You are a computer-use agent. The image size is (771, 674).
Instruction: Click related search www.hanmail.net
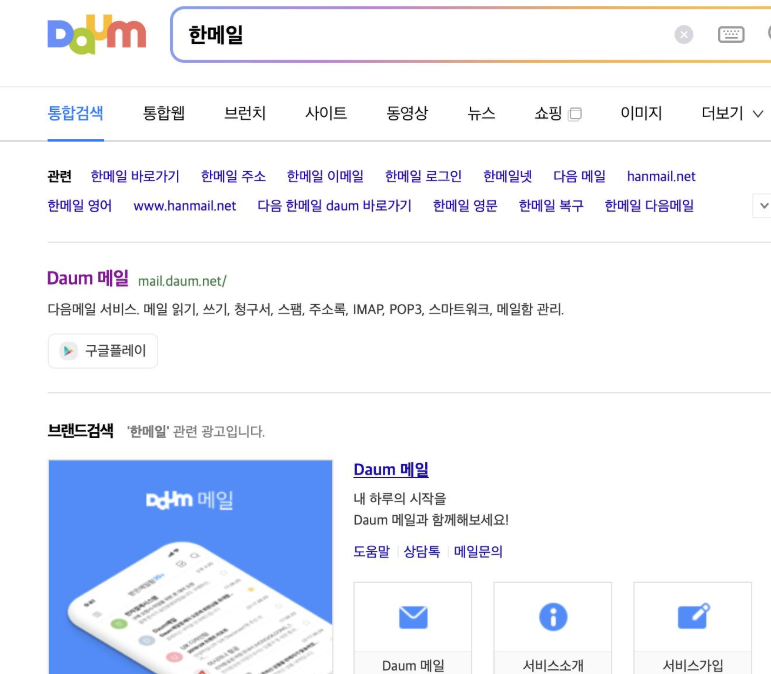[x=185, y=206]
